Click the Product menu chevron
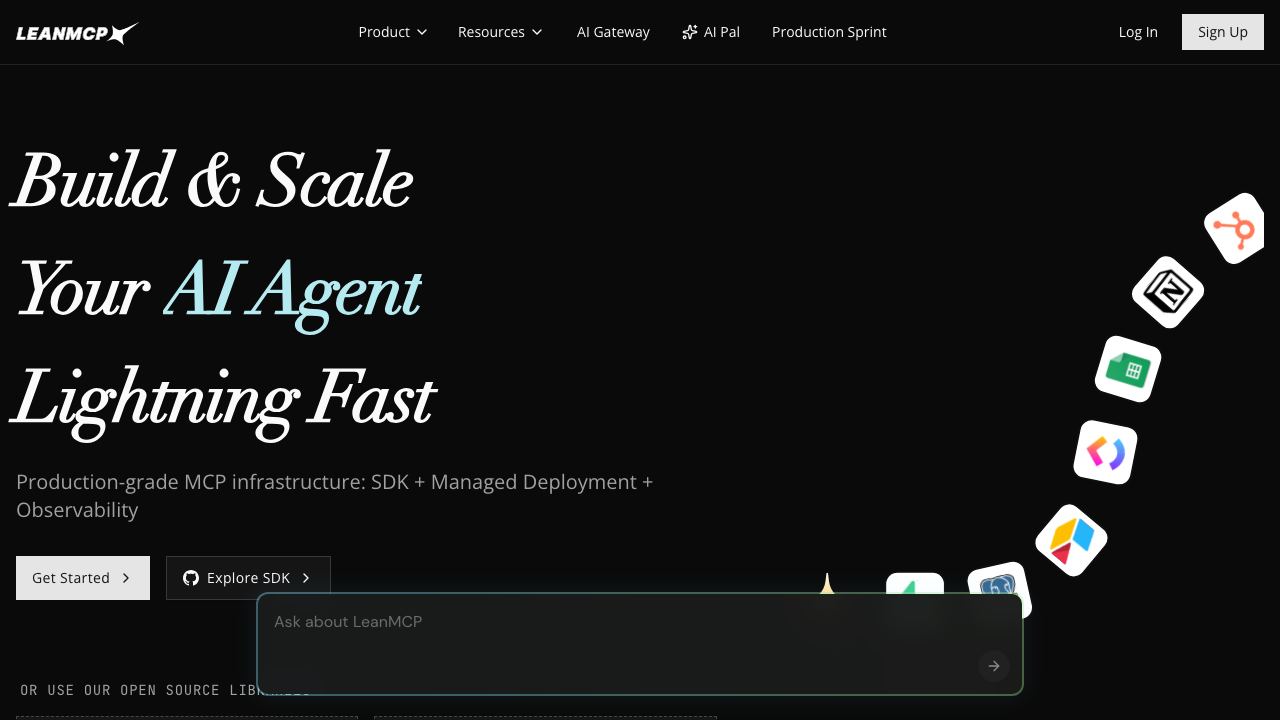This screenshot has width=1280, height=720. [x=422, y=32]
